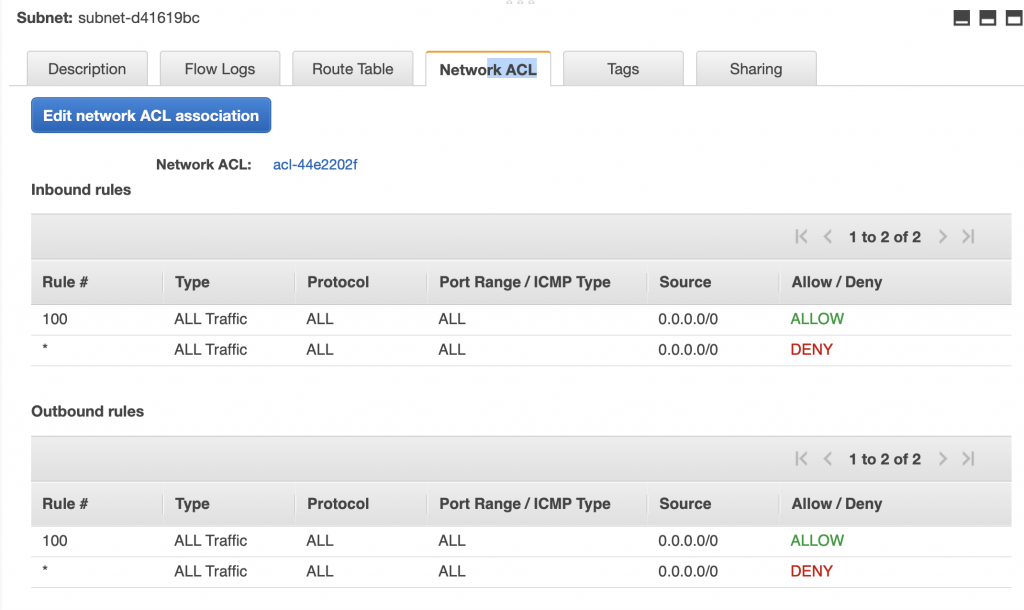
Task: Maximize details panel icon at top right
Action: pyautogui.click(x=1014, y=18)
